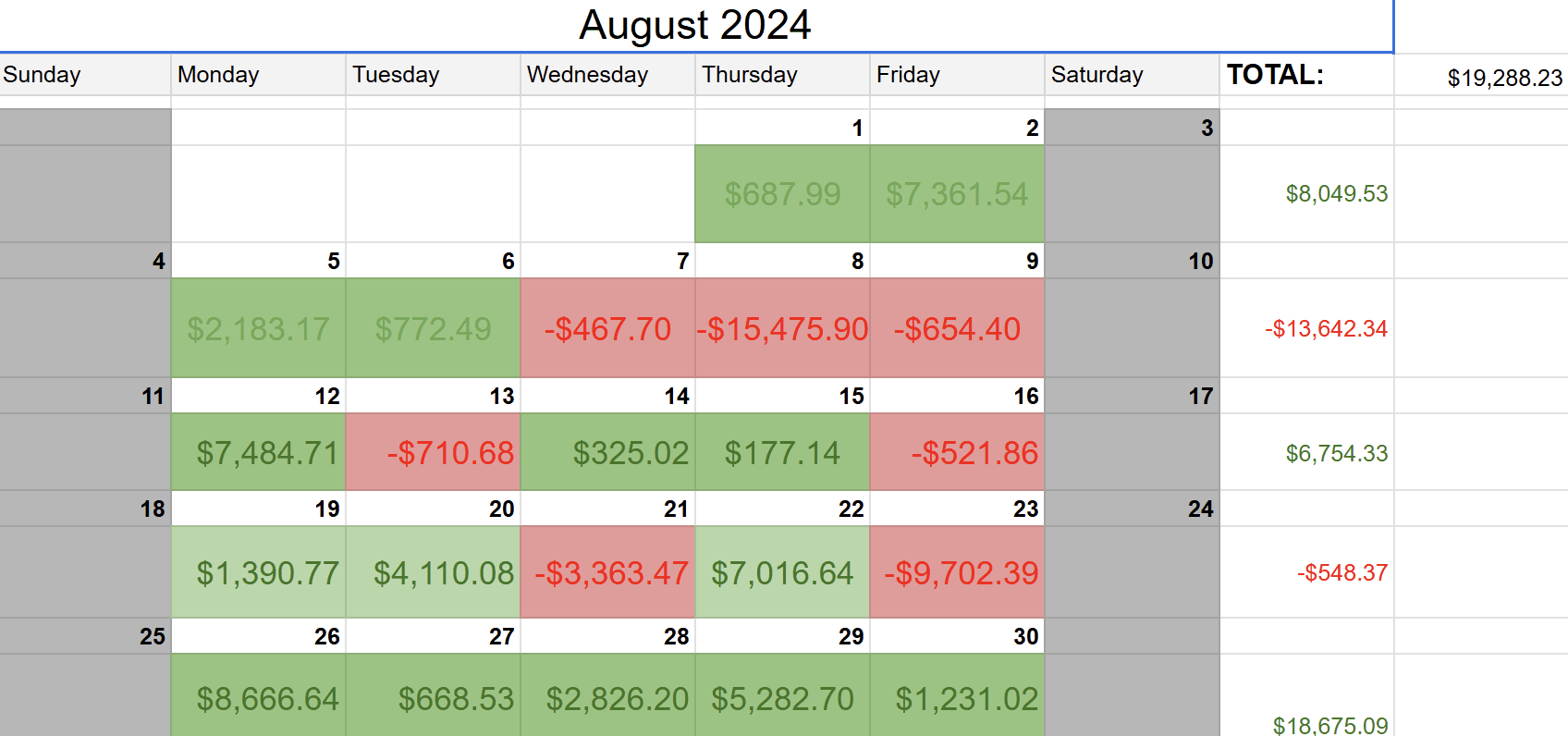Select the $19,288.23 monthly total cell
The width and height of the screenshot is (1568, 736).
(1481, 78)
